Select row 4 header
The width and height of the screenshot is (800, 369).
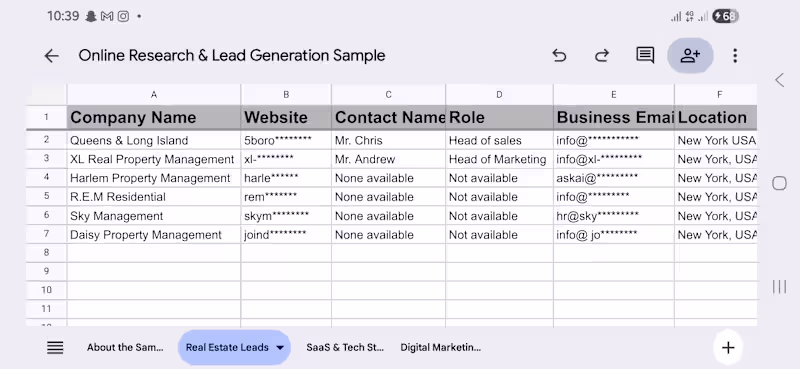tap(46, 178)
